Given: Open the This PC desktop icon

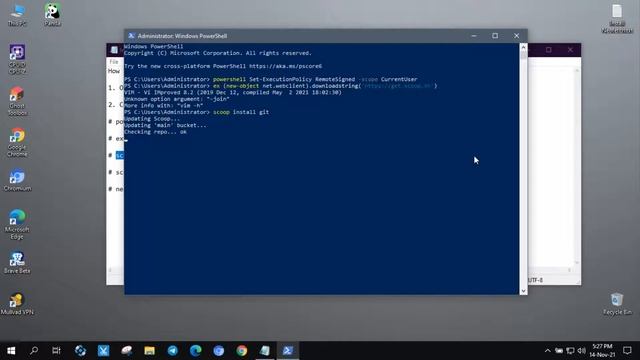Looking at the screenshot, I should pos(17,15).
